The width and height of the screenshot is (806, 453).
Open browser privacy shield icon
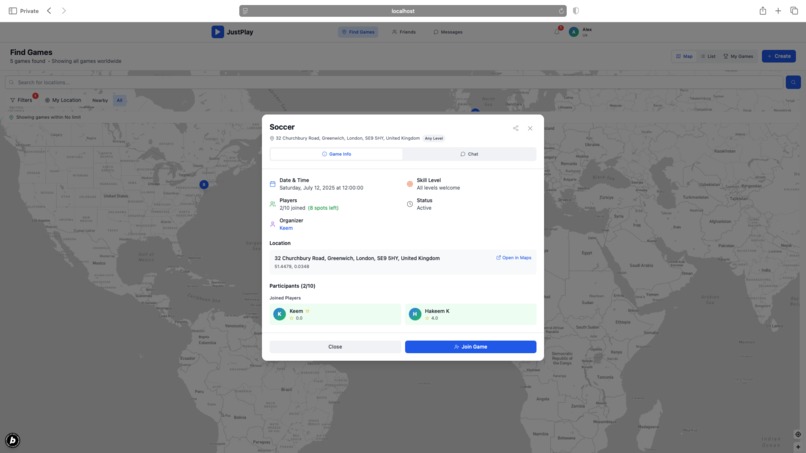[x=576, y=11]
